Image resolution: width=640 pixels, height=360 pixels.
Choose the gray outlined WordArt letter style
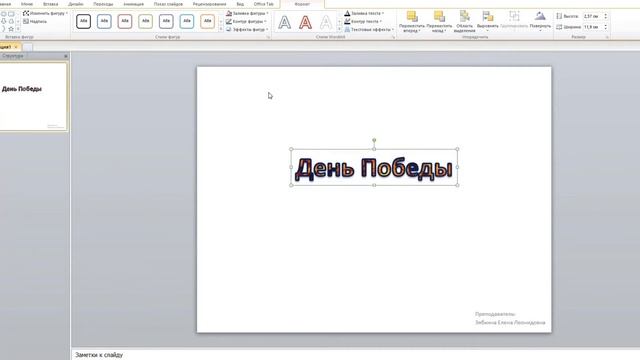coord(284,22)
